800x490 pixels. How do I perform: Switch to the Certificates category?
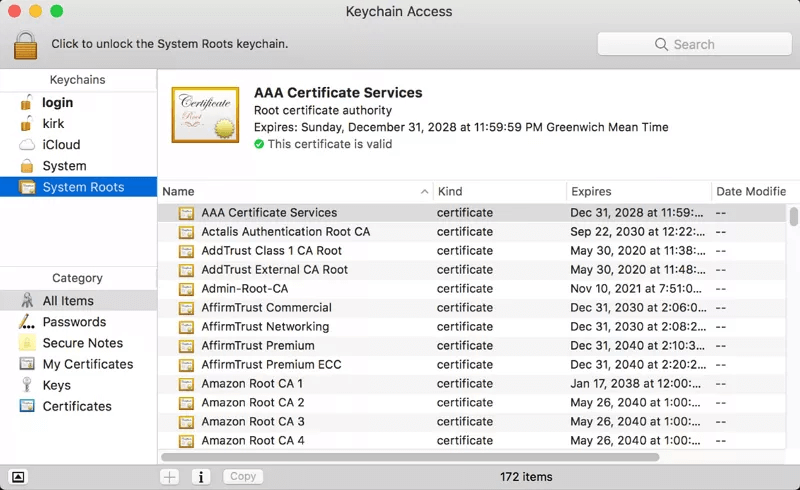pyautogui.click(x=76, y=406)
